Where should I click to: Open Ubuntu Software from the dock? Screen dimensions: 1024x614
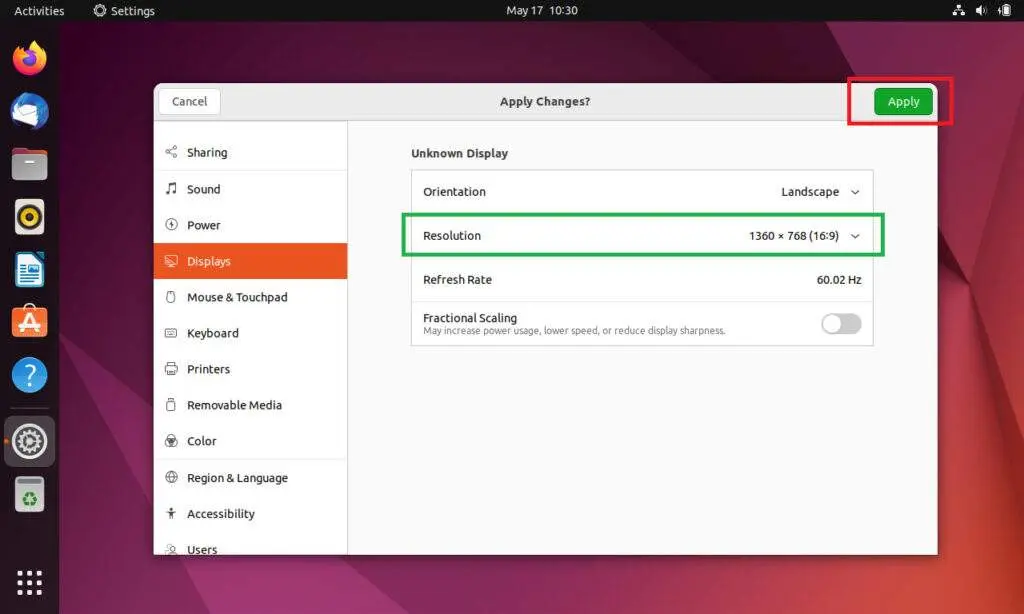click(29, 322)
